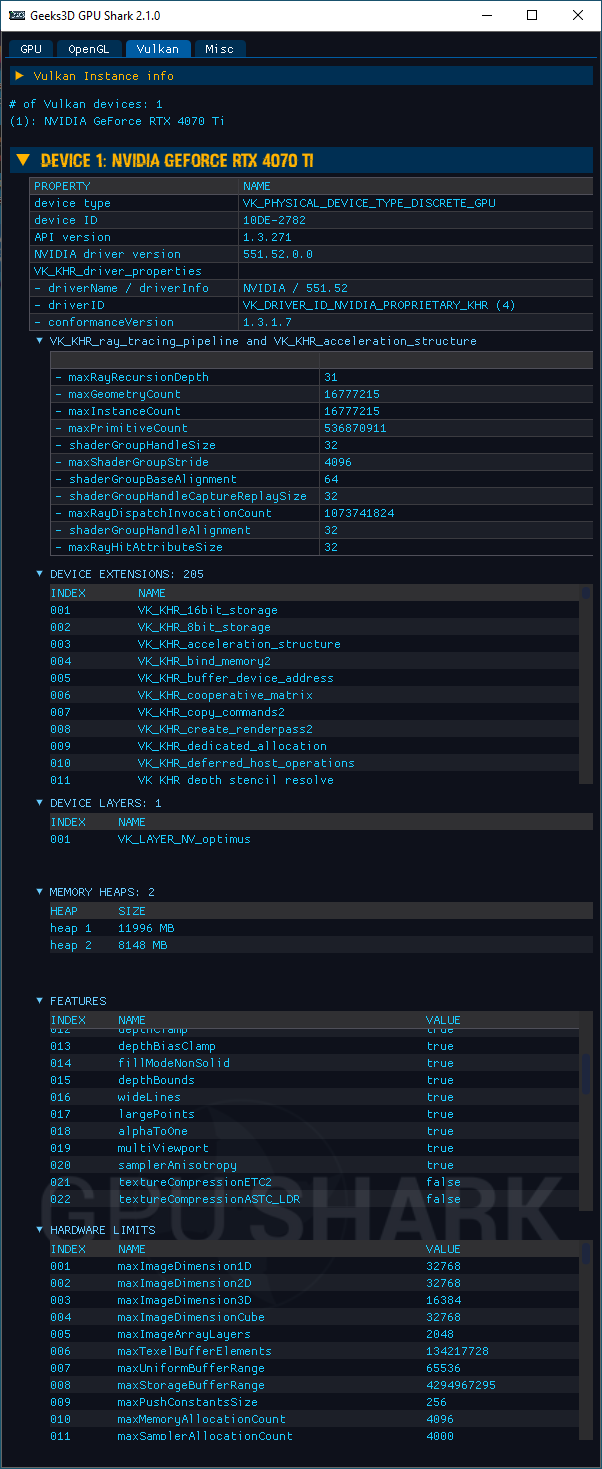Expand the Vulkan Instance info section
This screenshot has width=602, height=1469.
tap(19, 76)
